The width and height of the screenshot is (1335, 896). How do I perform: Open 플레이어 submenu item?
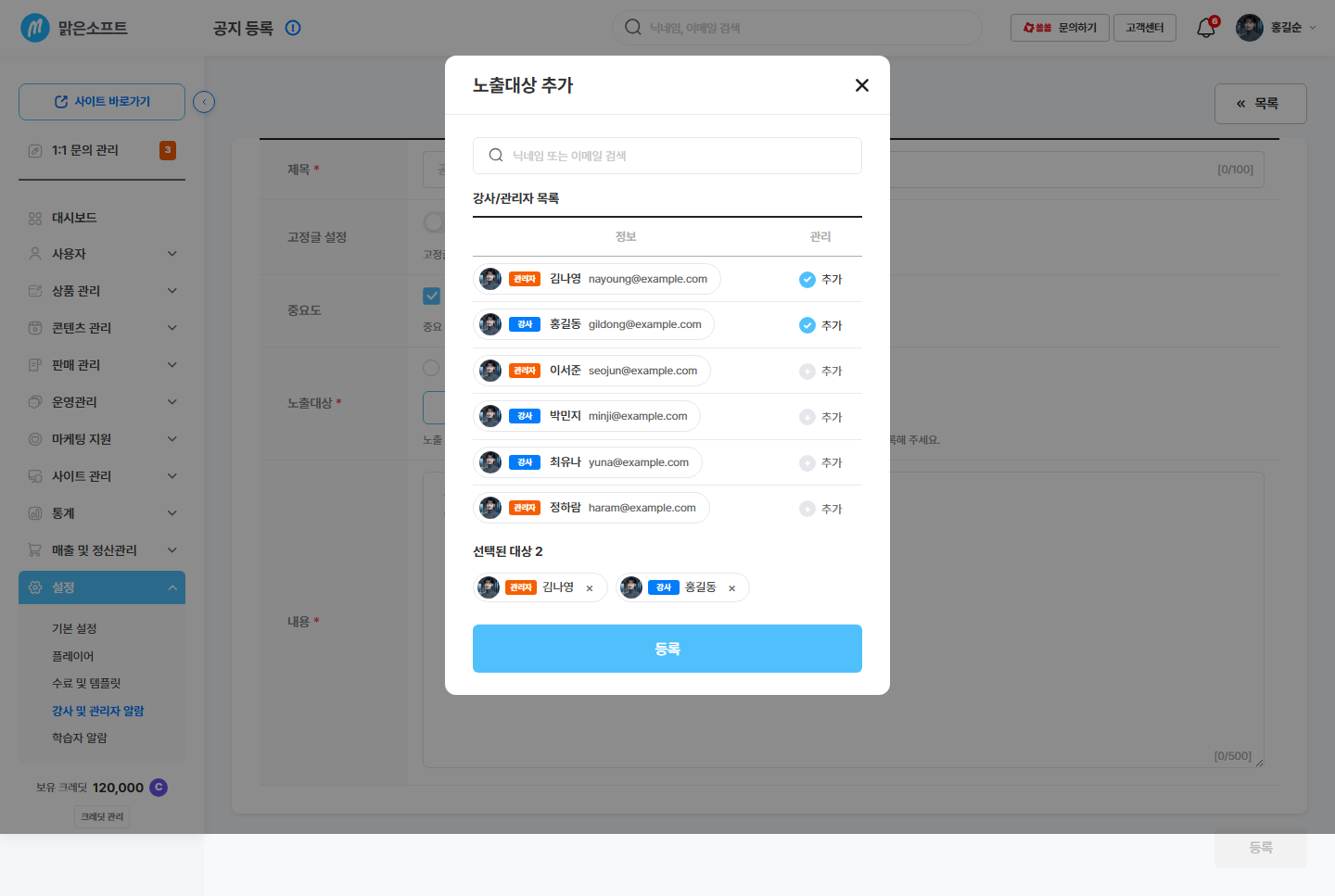[73, 656]
